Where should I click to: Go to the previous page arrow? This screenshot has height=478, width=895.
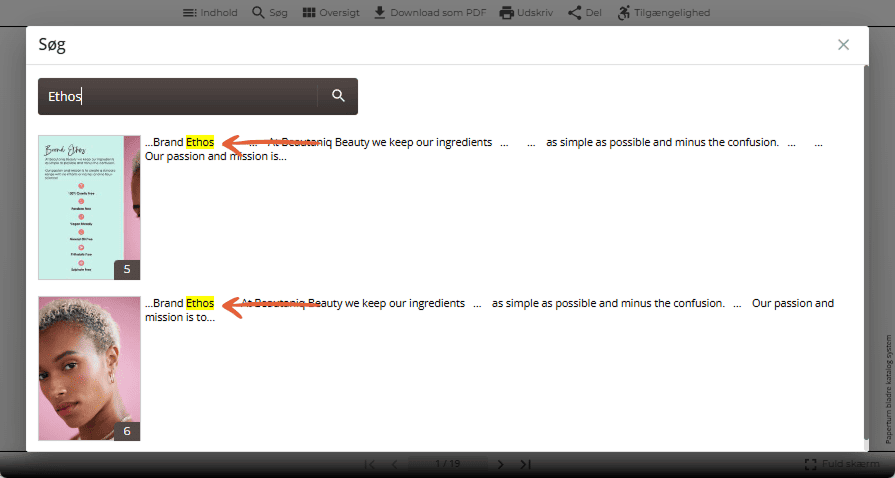point(394,464)
